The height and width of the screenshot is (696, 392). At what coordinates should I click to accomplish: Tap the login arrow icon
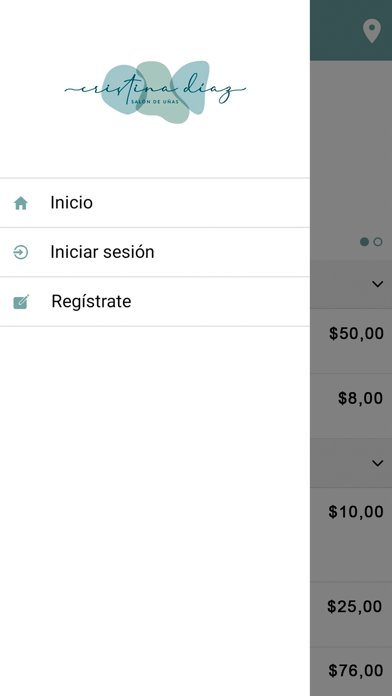point(21,252)
